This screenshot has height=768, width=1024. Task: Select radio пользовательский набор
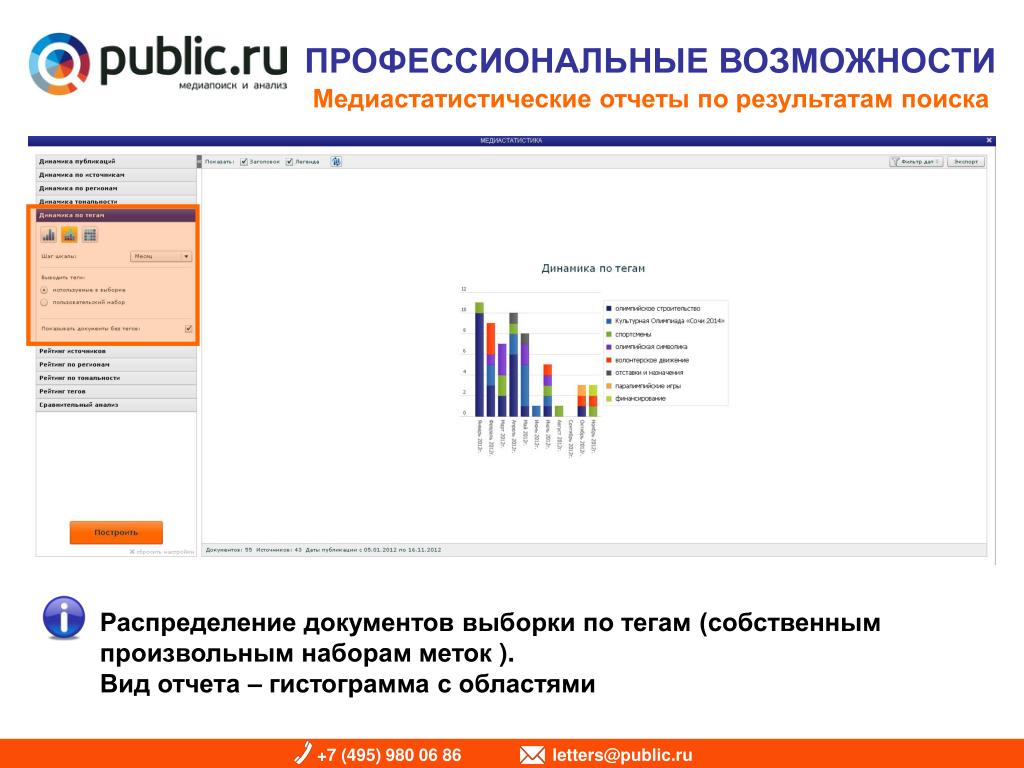coord(44,302)
